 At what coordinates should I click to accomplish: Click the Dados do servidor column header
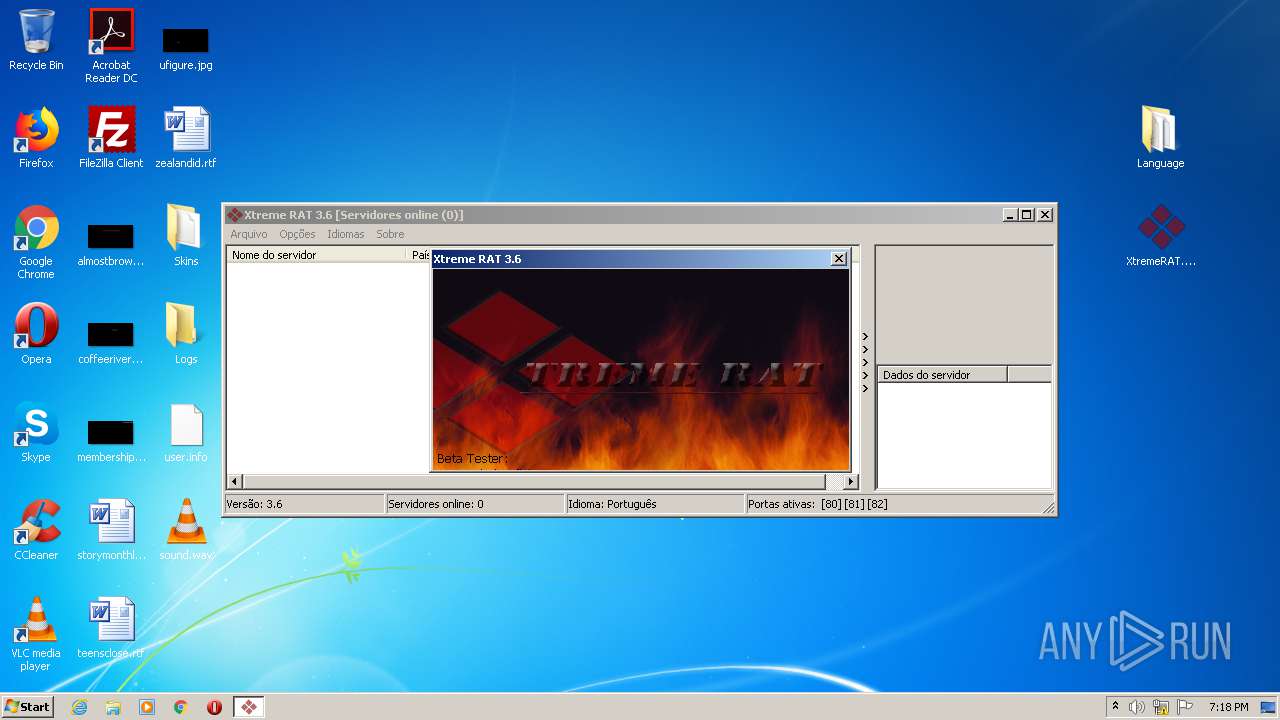pyautogui.click(x=942, y=375)
